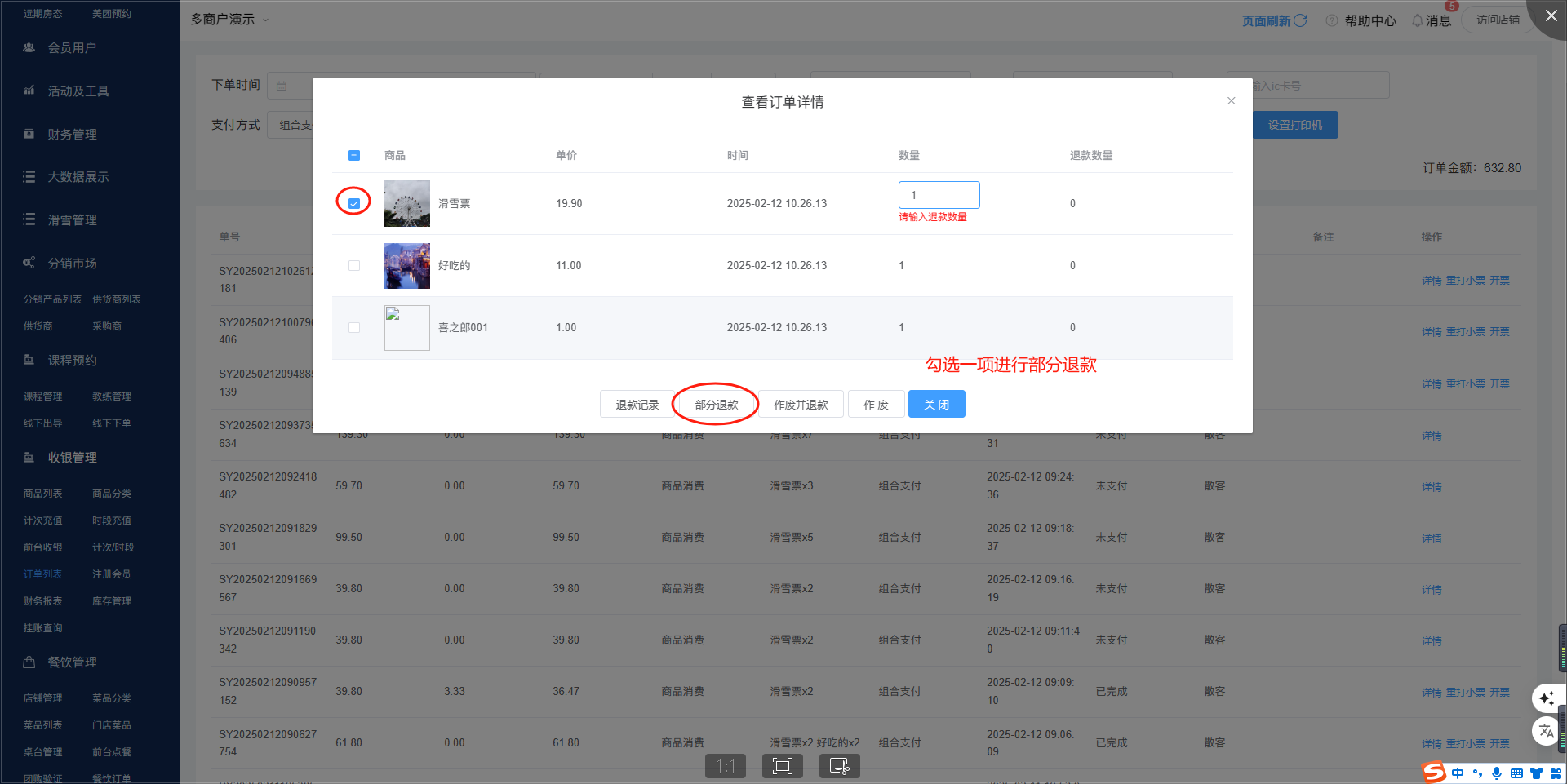1567x784 pixels.
Task: Click the page refresh icon
Action: [x=1300, y=20]
